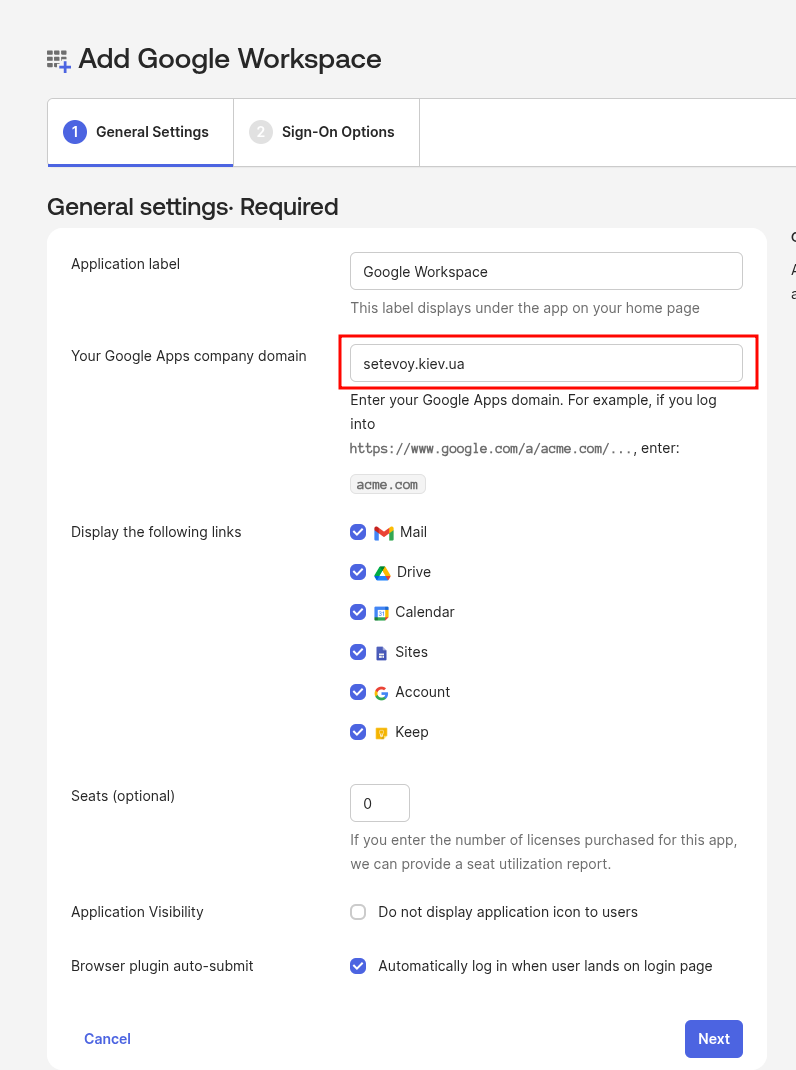
Task: Uncheck the Sites link checkbox
Action: point(358,652)
